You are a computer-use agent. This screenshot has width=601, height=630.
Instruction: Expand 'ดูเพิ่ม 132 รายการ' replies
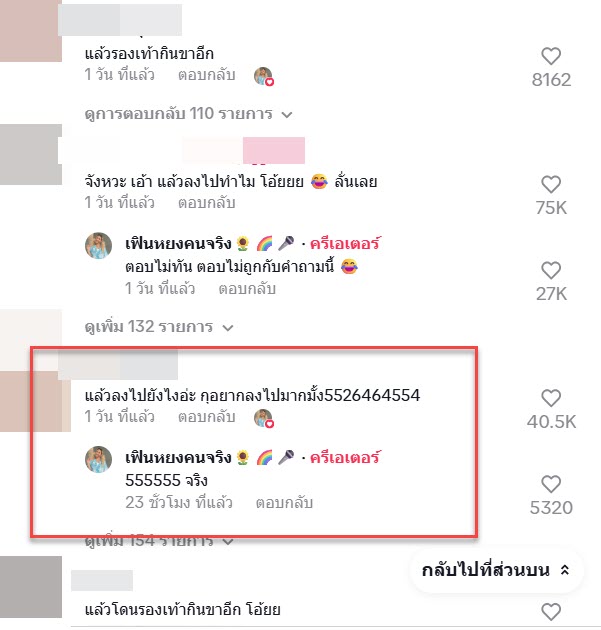(159, 327)
